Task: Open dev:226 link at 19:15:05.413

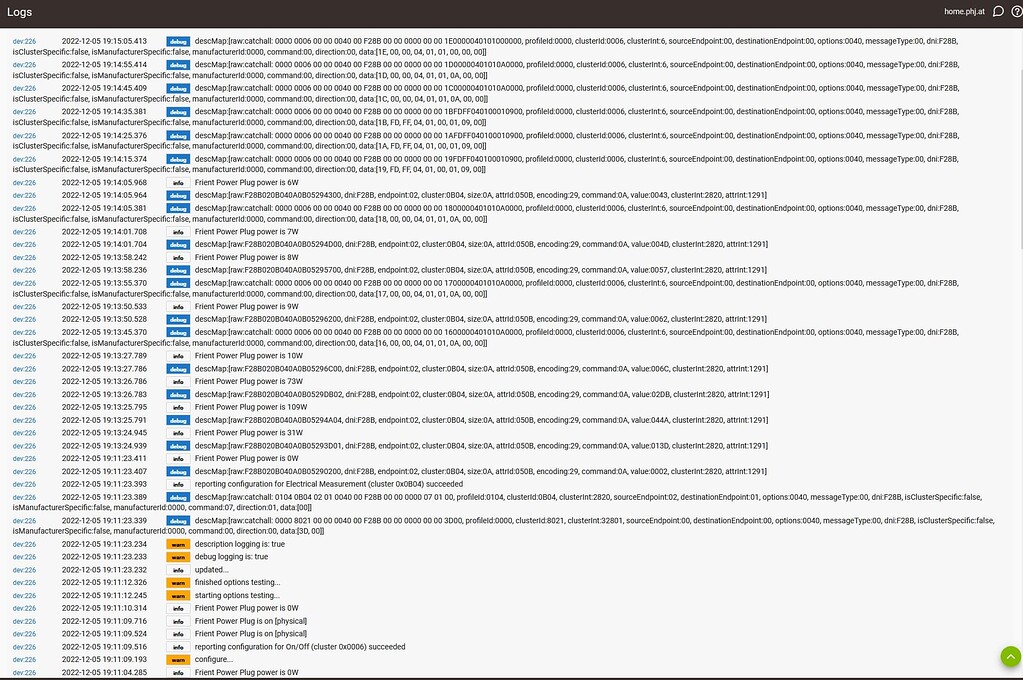Action: 24,41
